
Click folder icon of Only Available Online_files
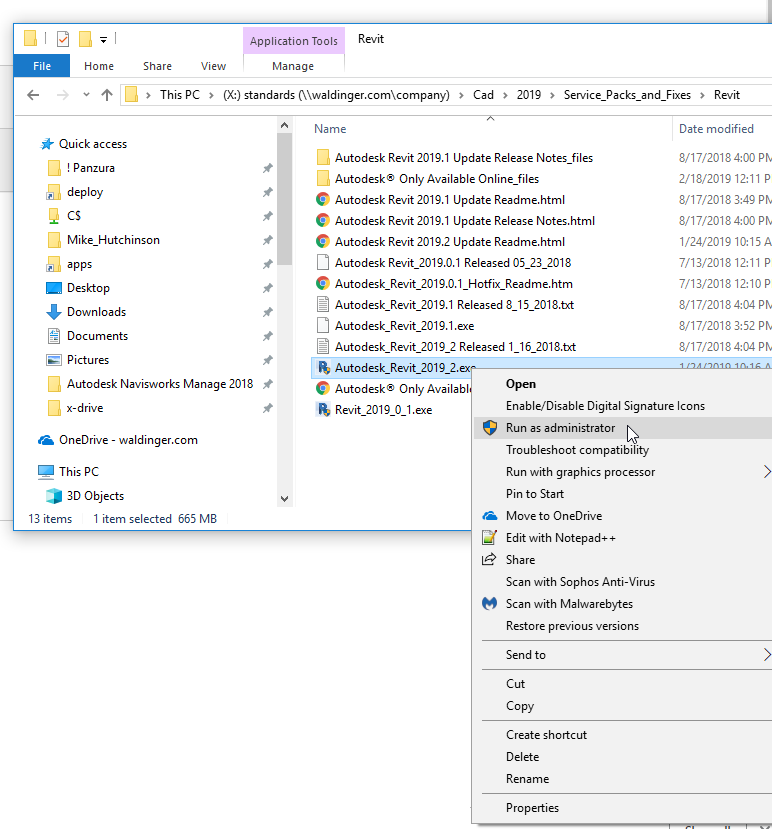click(x=323, y=179)
